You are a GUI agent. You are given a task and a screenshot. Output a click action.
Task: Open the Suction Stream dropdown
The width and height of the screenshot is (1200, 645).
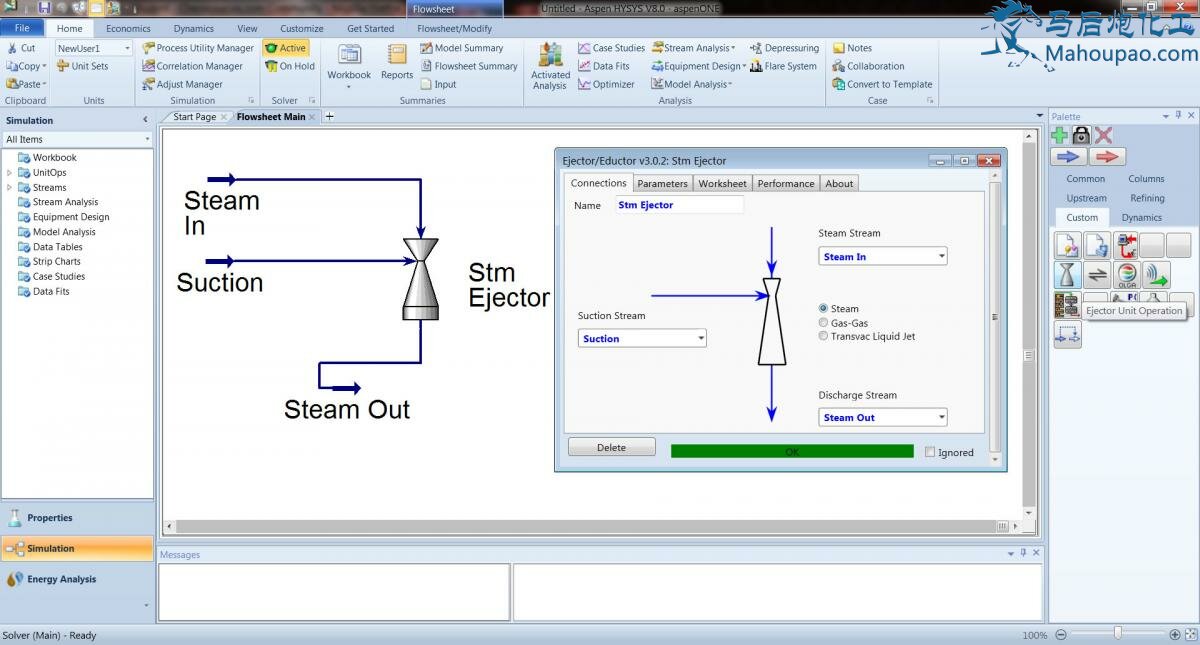click(x=701, y=339)
